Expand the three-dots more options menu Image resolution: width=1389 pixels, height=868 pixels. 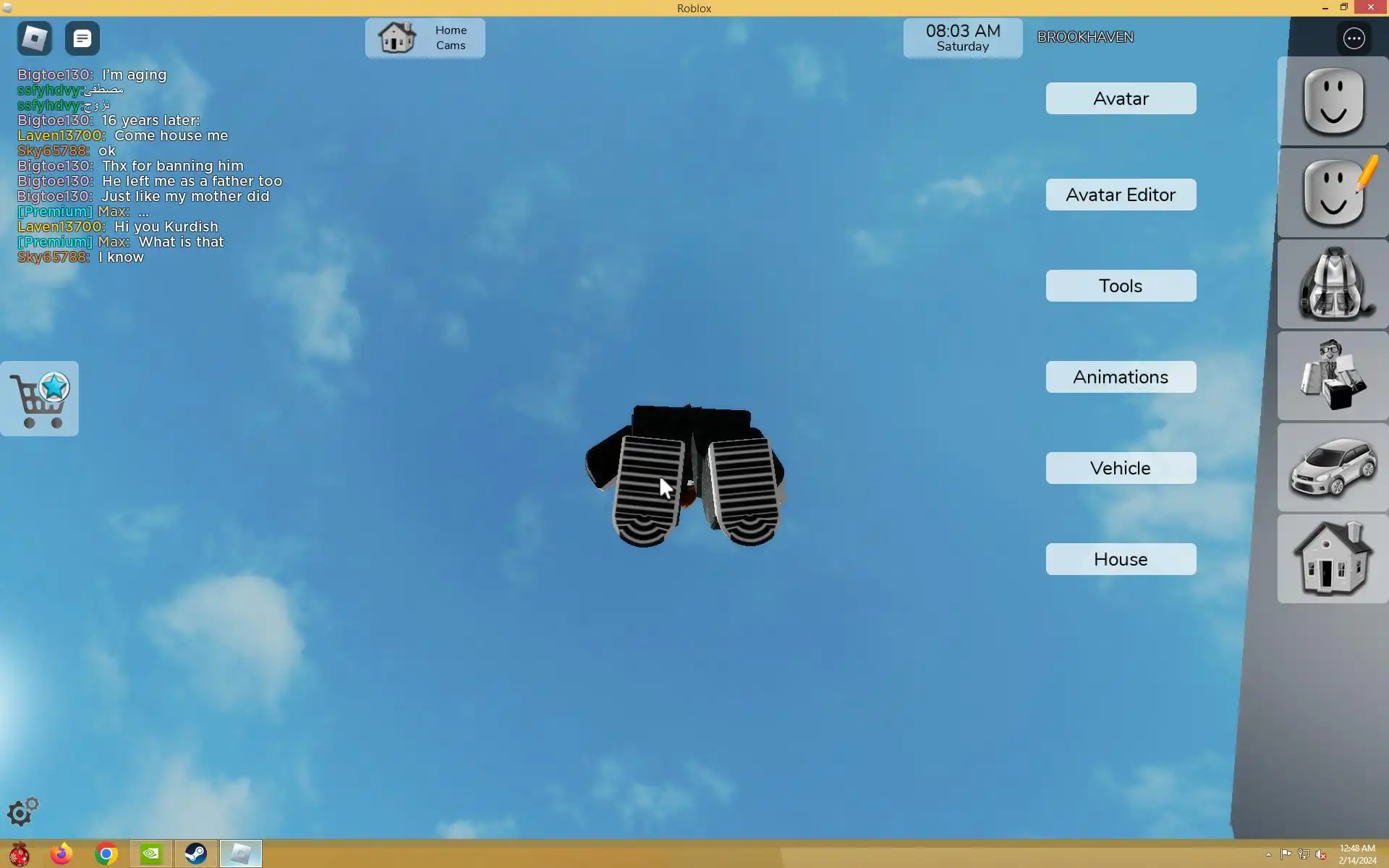coord(1354,38)
